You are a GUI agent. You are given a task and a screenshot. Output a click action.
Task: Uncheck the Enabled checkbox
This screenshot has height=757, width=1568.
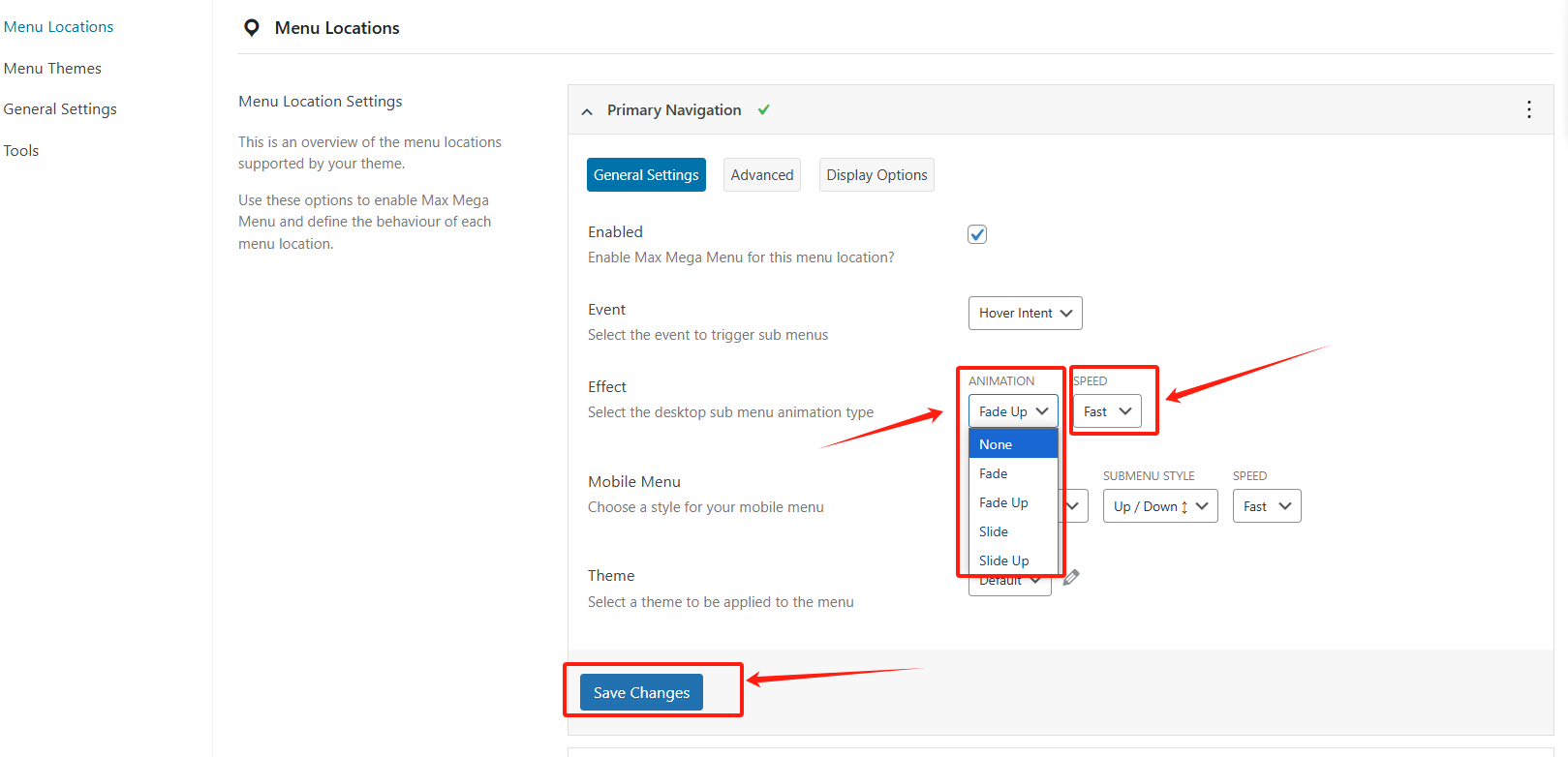coord(977,234)
